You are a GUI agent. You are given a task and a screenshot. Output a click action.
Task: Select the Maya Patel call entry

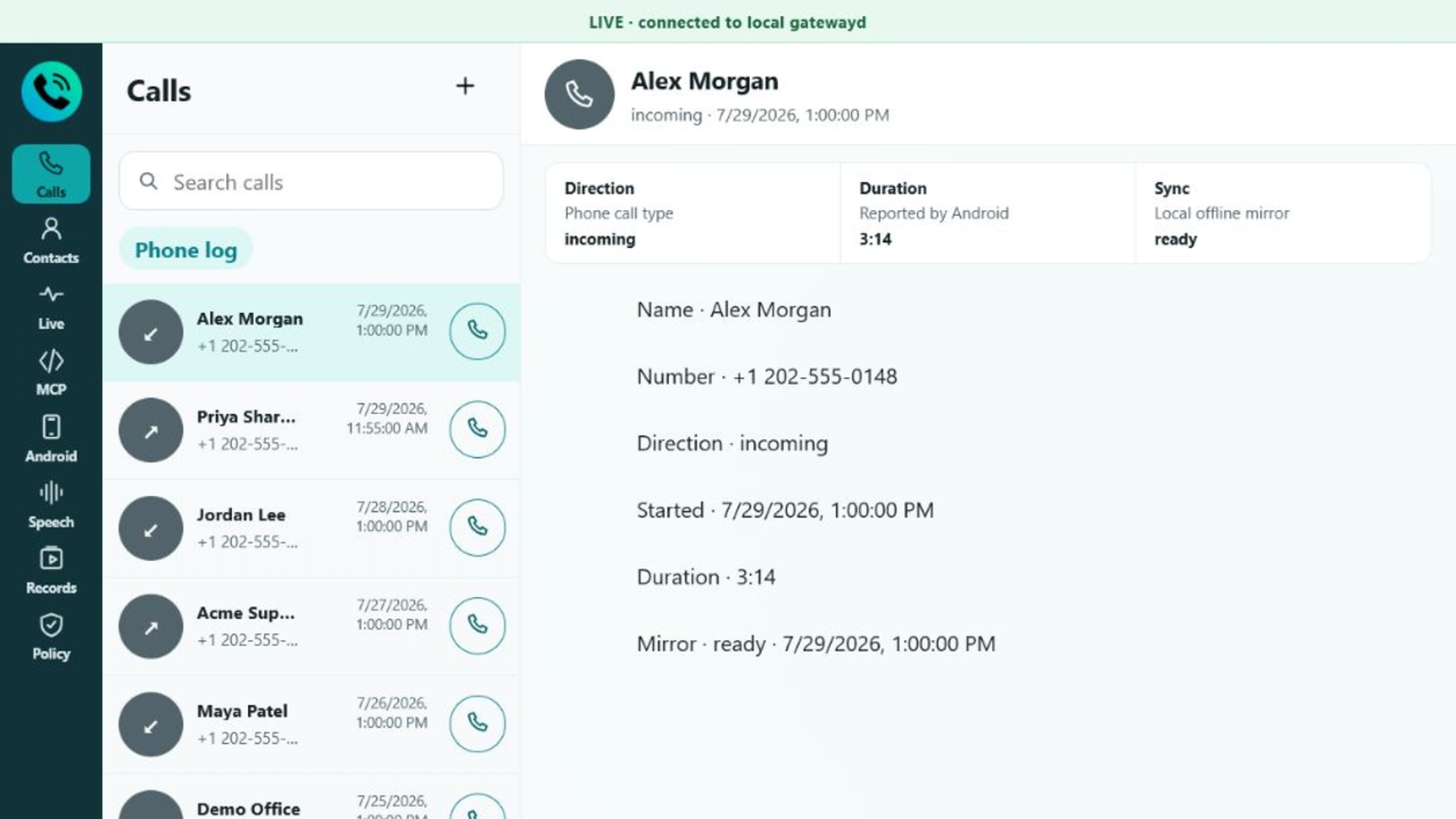(x=311, y=724)
